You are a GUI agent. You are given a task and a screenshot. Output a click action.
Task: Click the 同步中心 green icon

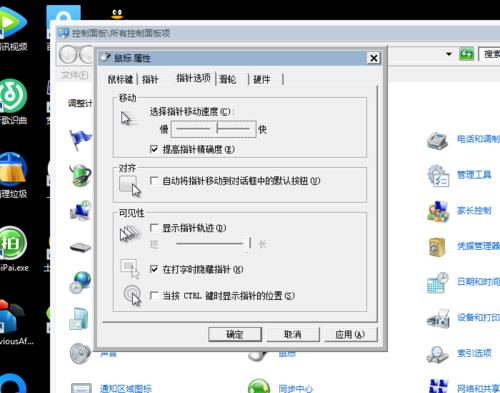tap(259, 386)
